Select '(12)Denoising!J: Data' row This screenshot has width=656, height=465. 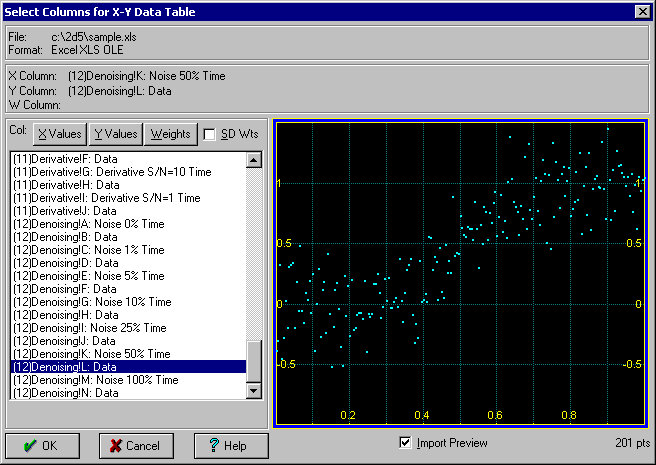(x=128, y=341)
